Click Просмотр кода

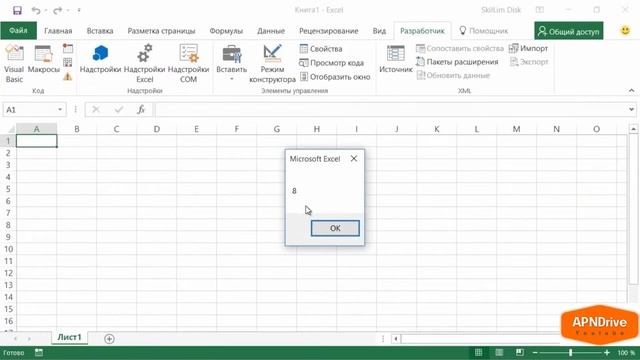point(331,63)
